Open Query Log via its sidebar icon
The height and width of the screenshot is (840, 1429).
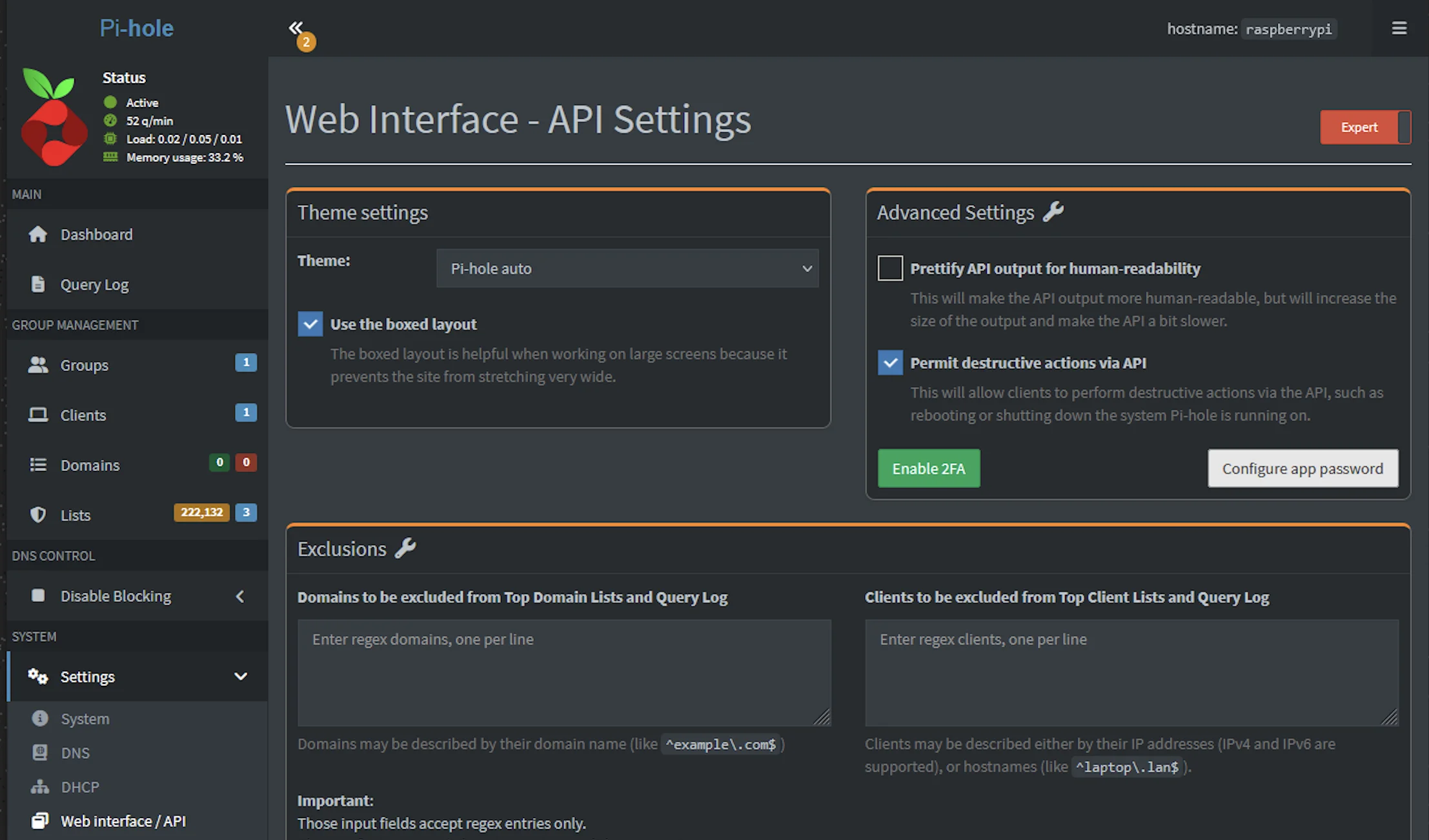(39, 284)
